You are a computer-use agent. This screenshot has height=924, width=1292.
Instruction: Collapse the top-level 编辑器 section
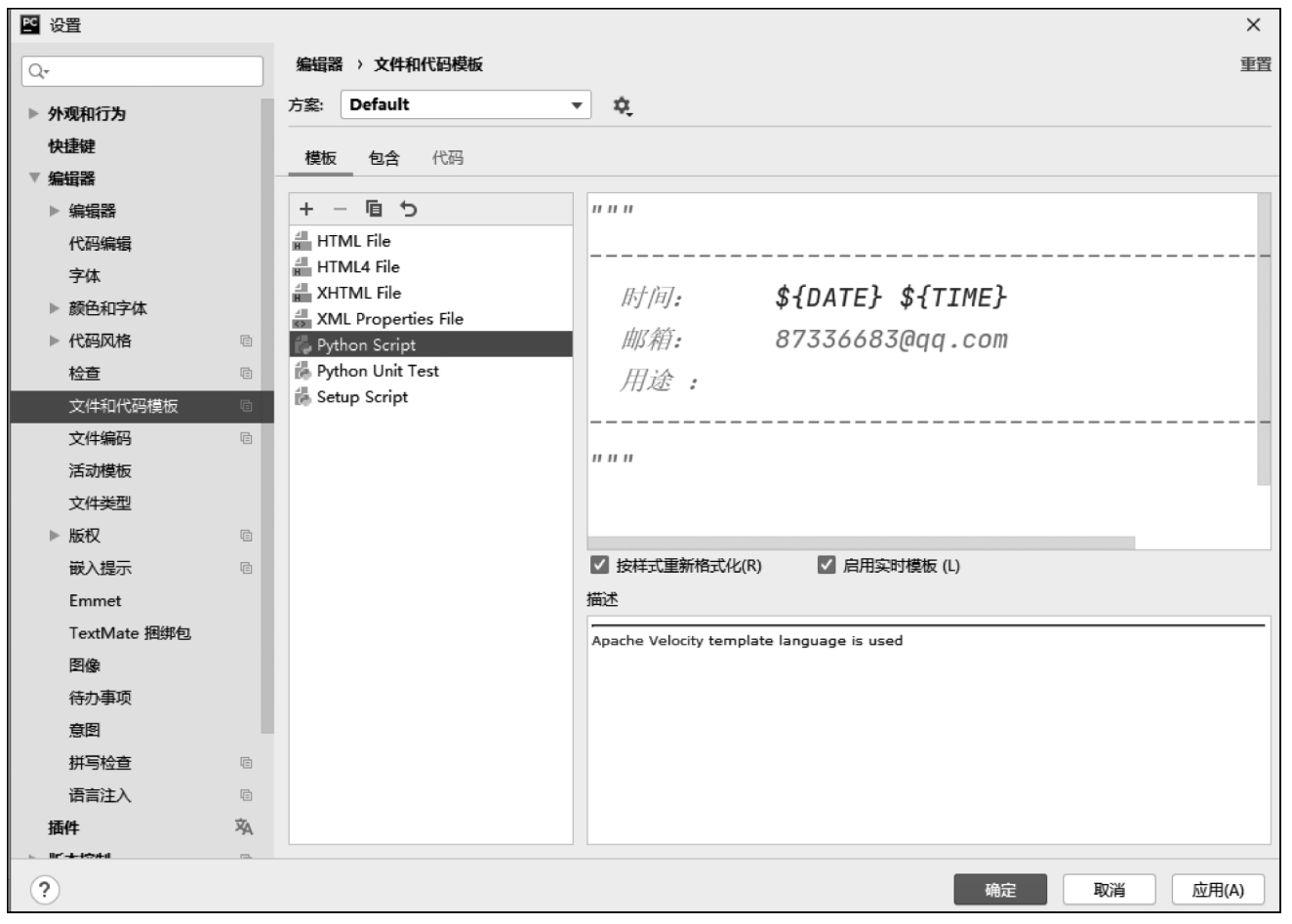tap(34, 178)
